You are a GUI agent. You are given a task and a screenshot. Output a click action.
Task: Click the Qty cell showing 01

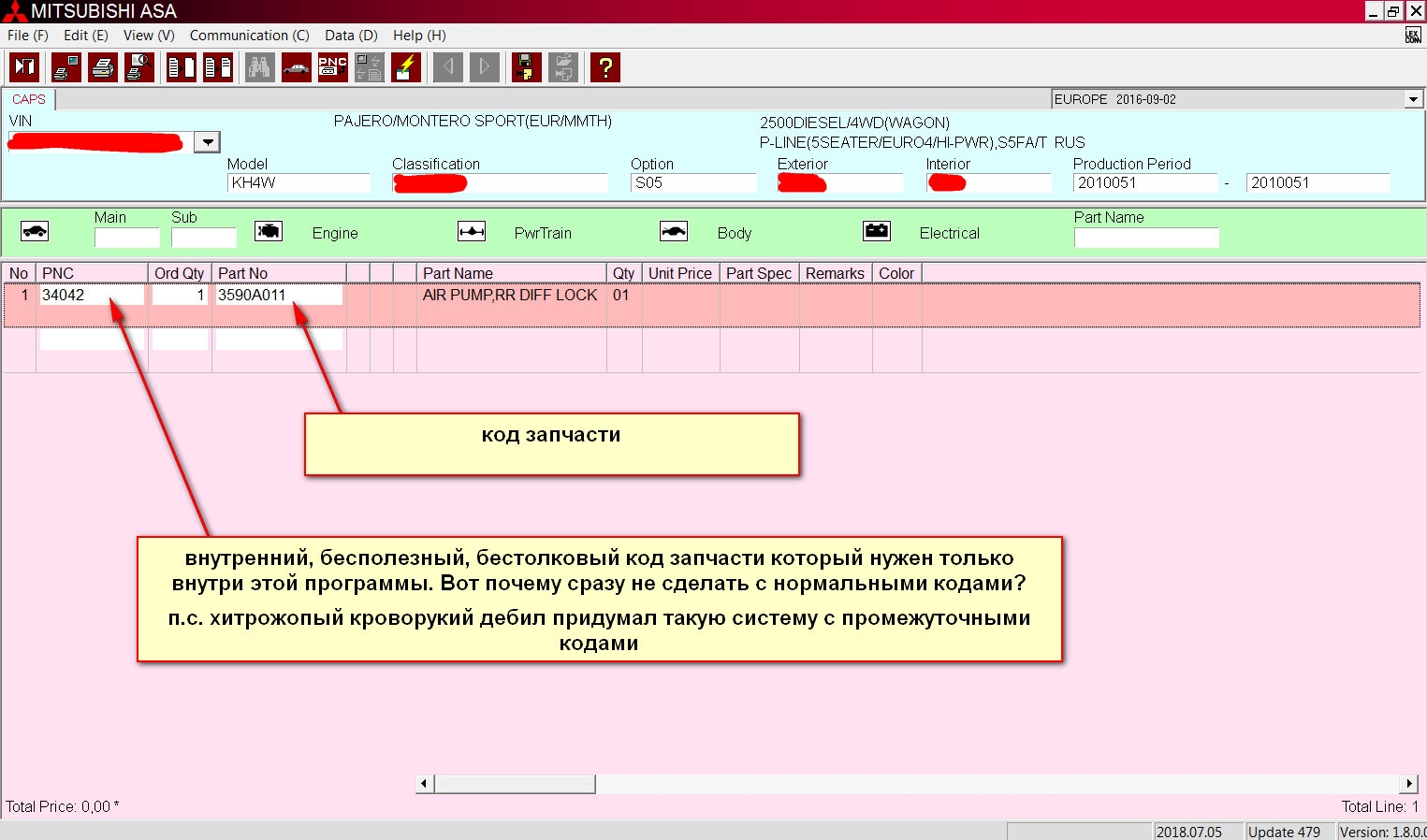(621, 295)
